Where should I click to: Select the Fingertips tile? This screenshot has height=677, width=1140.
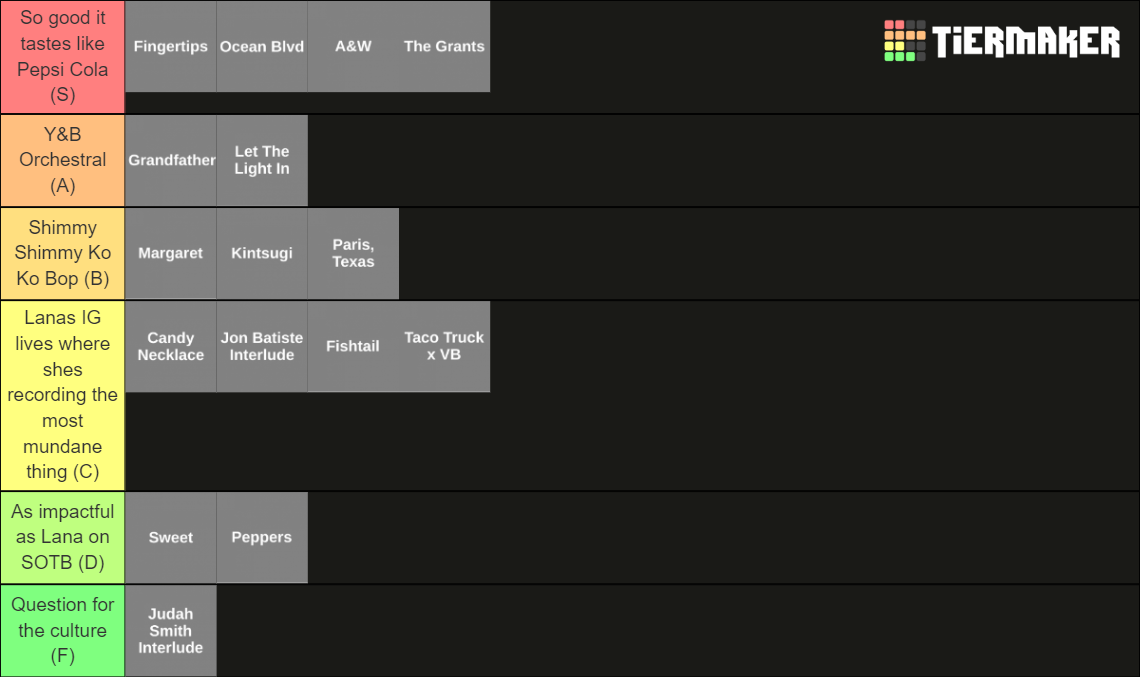coord(171,47)
